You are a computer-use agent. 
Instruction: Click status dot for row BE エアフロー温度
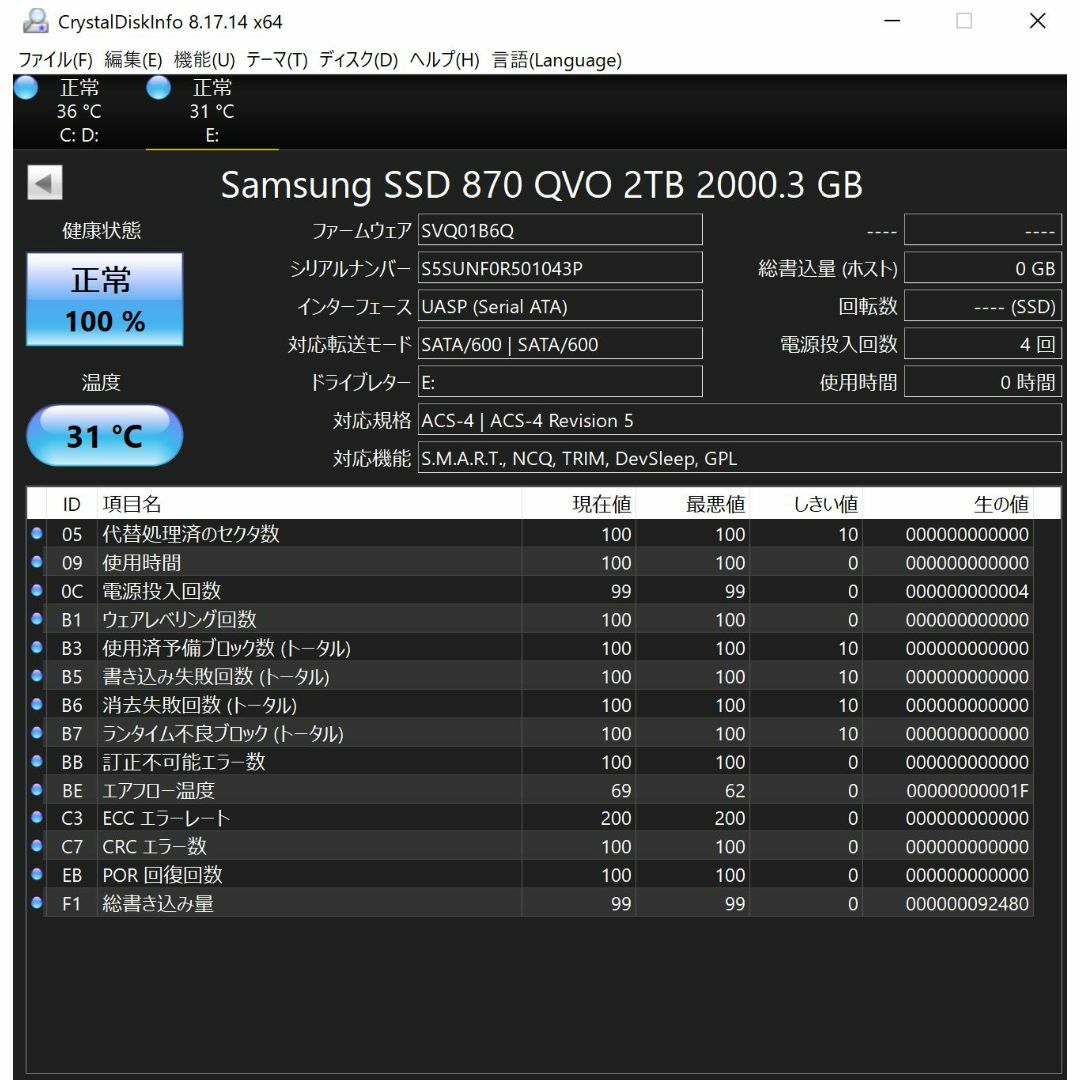tap(37, 789)
